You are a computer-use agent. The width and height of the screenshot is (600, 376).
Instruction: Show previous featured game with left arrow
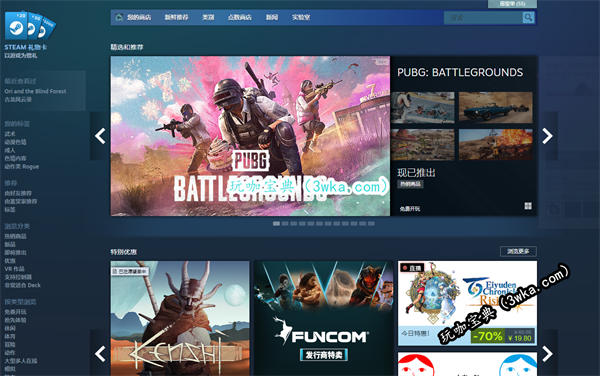click(x=100, y=136)
